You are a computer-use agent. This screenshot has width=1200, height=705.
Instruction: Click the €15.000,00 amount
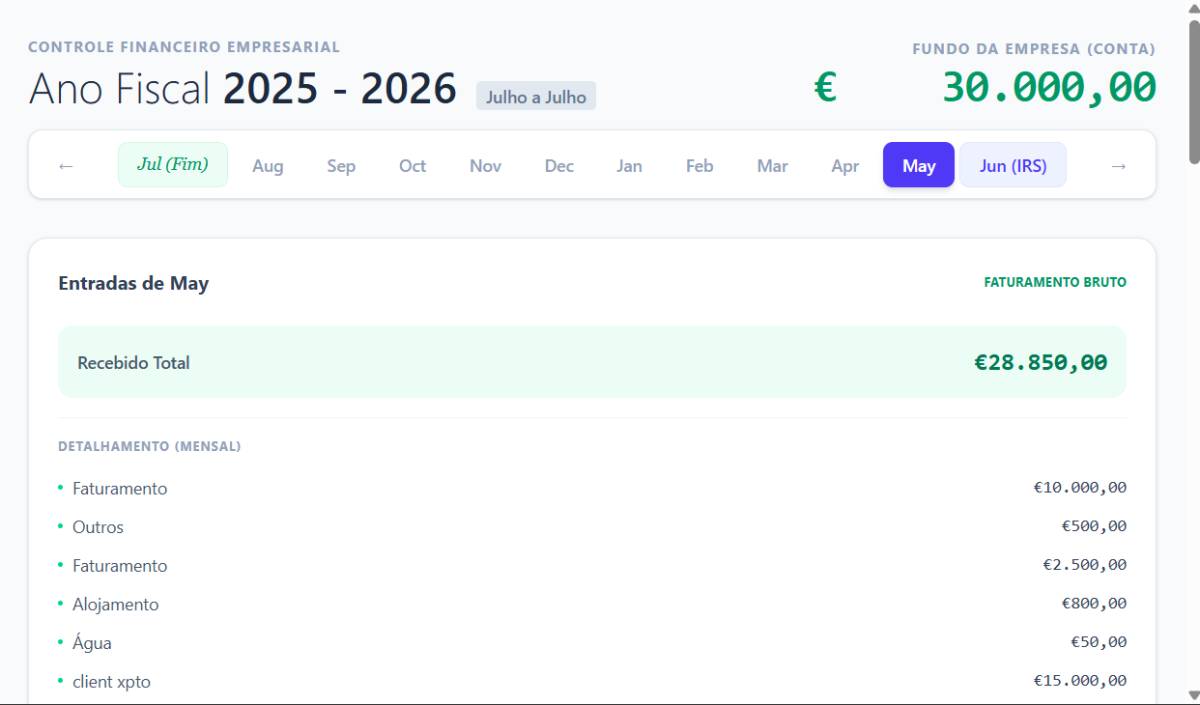[x=1080, y=680]
